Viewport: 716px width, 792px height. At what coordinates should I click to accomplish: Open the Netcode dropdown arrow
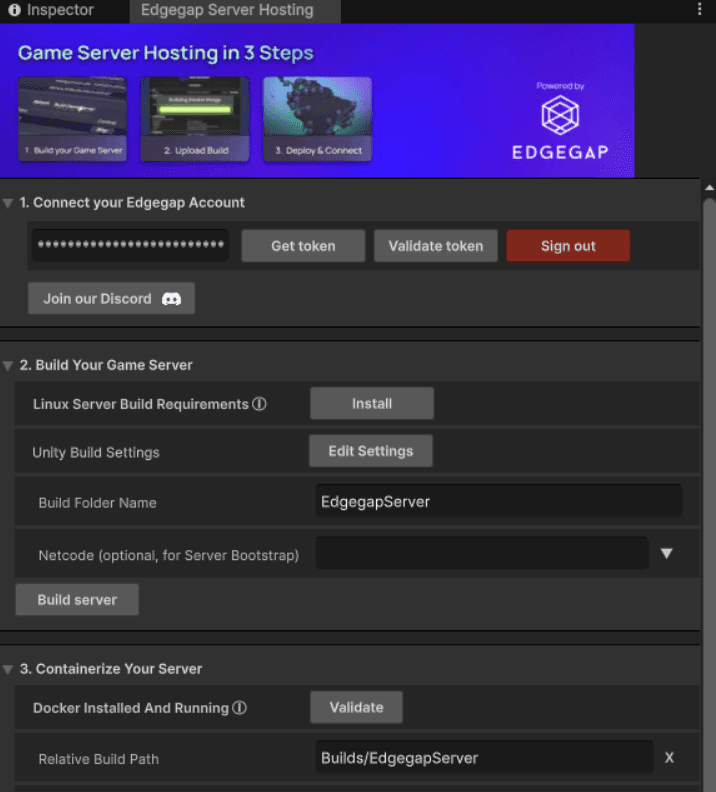point(667,554)
